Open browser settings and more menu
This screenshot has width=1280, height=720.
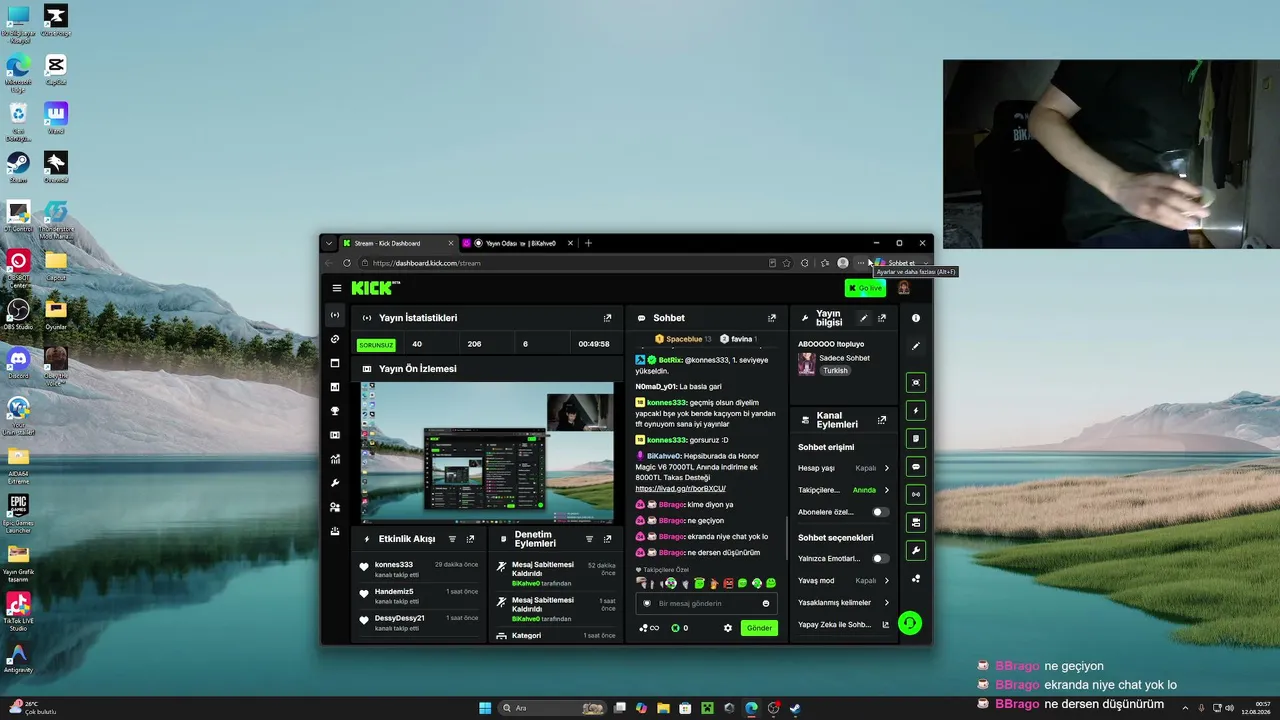pyautogui.click(x=861, y=263)
